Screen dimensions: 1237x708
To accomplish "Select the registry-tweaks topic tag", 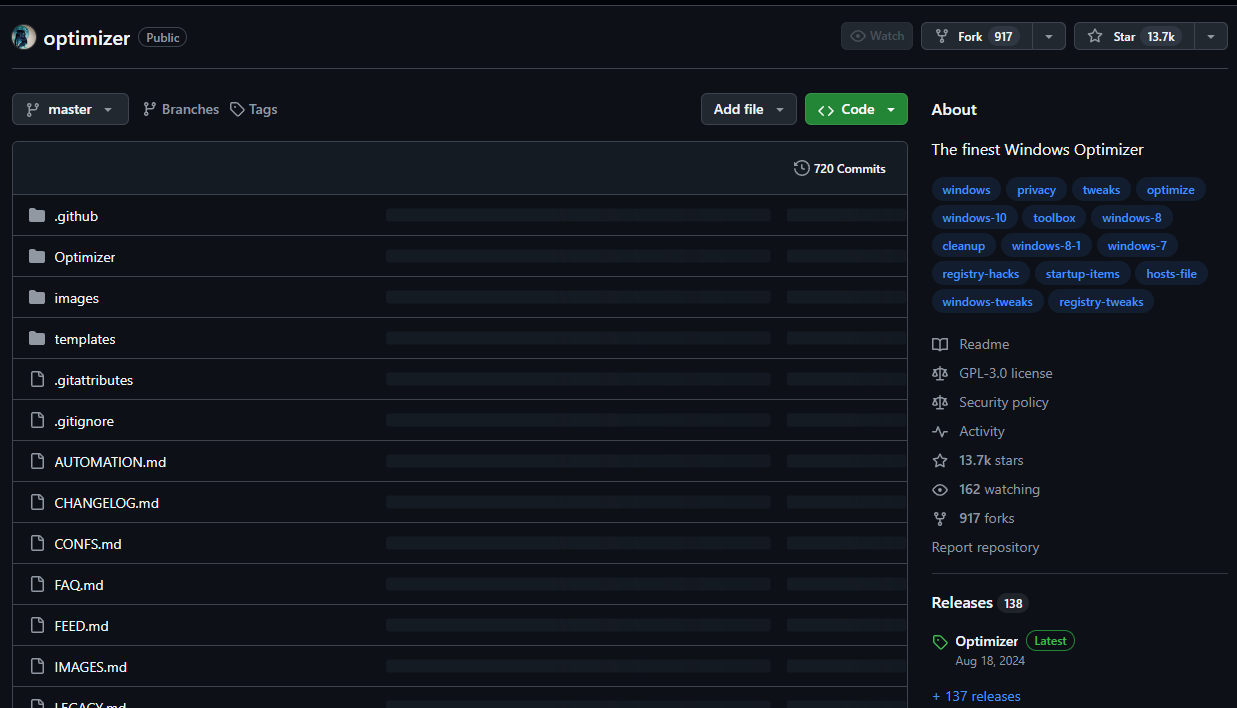I will click(1101, 302).
